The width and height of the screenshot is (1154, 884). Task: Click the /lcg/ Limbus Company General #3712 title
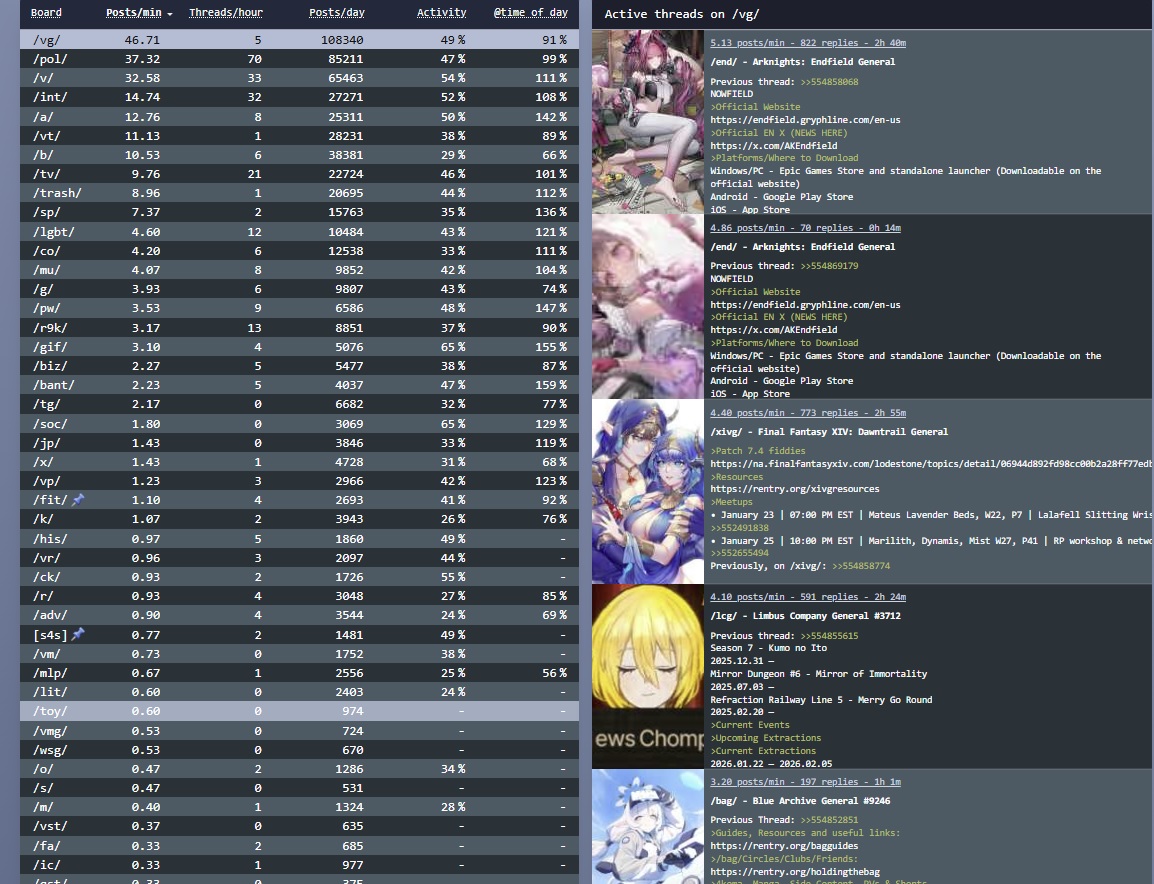pyautogui.click(x=805, y=616)
